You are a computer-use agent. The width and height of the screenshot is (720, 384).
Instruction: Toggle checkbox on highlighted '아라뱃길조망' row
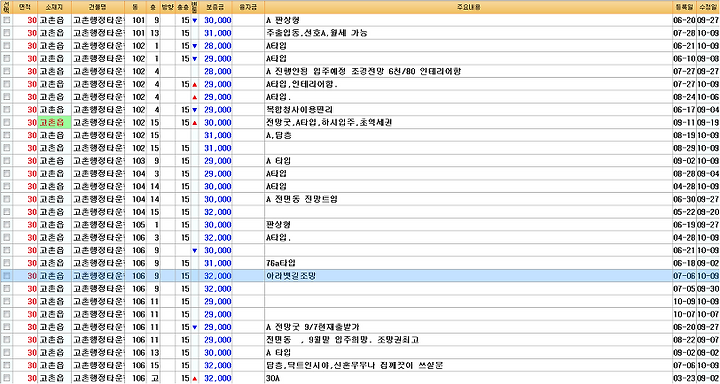[x=6, y=276]
